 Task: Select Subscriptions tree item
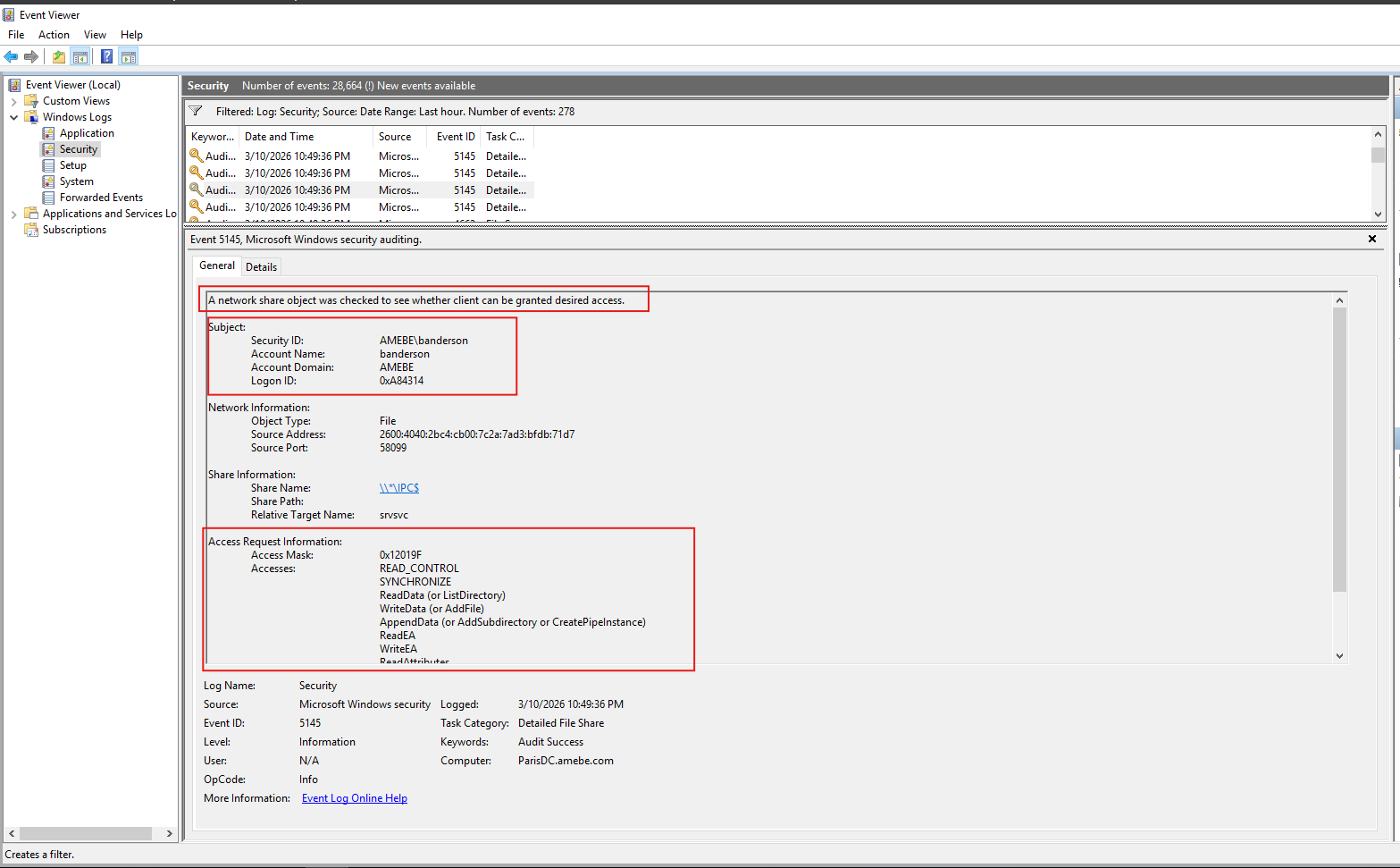click(x=74, y=230)
